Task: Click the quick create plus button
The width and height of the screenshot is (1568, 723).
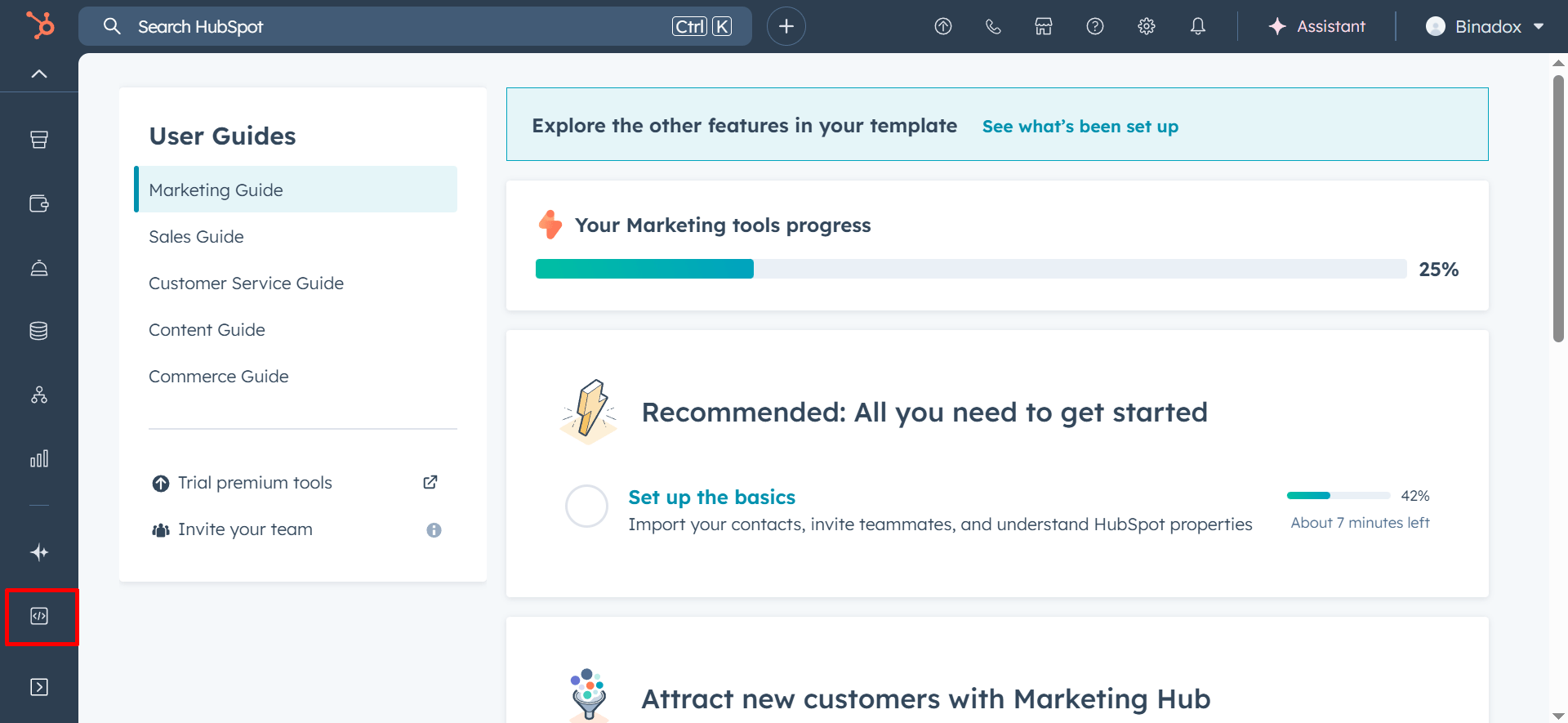Action: pyautogui.click(x=786, y=27)
